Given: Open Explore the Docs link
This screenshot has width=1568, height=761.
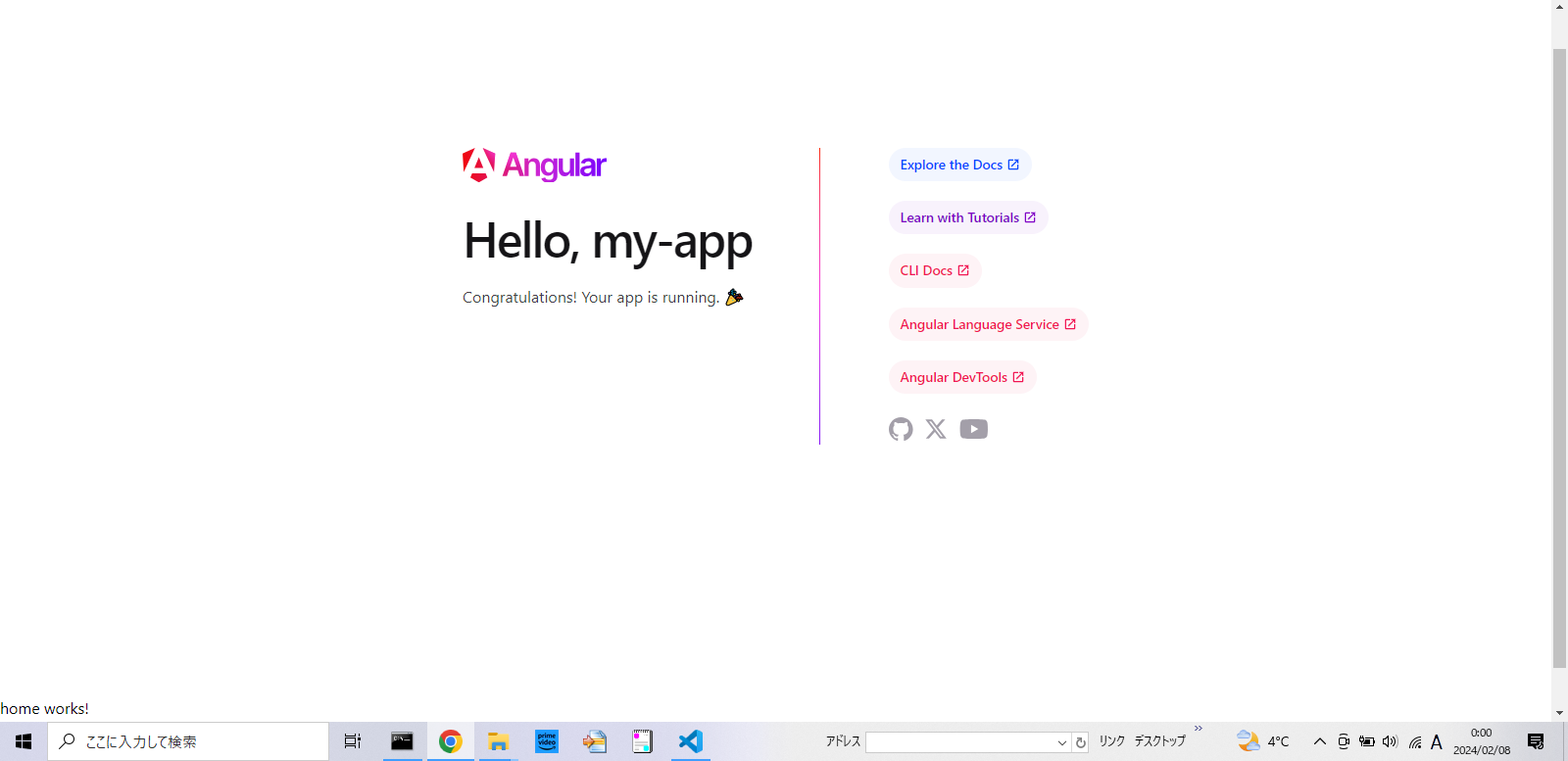Looking at the screenshot, I should pos(959,165).
